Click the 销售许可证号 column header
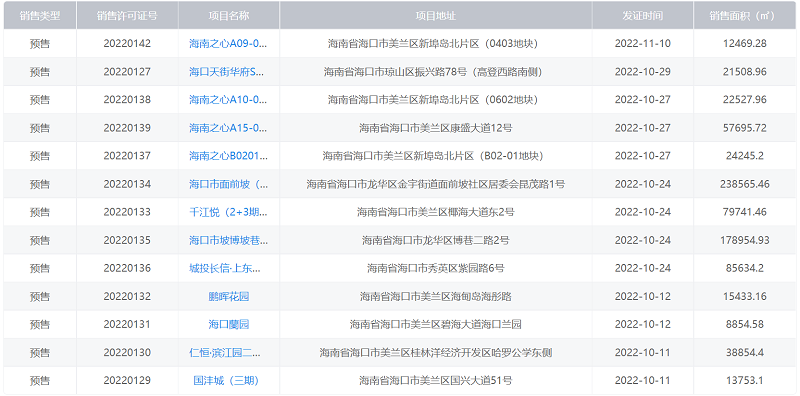The width and height of the screenshot is (800, 396). pos(127,15)
